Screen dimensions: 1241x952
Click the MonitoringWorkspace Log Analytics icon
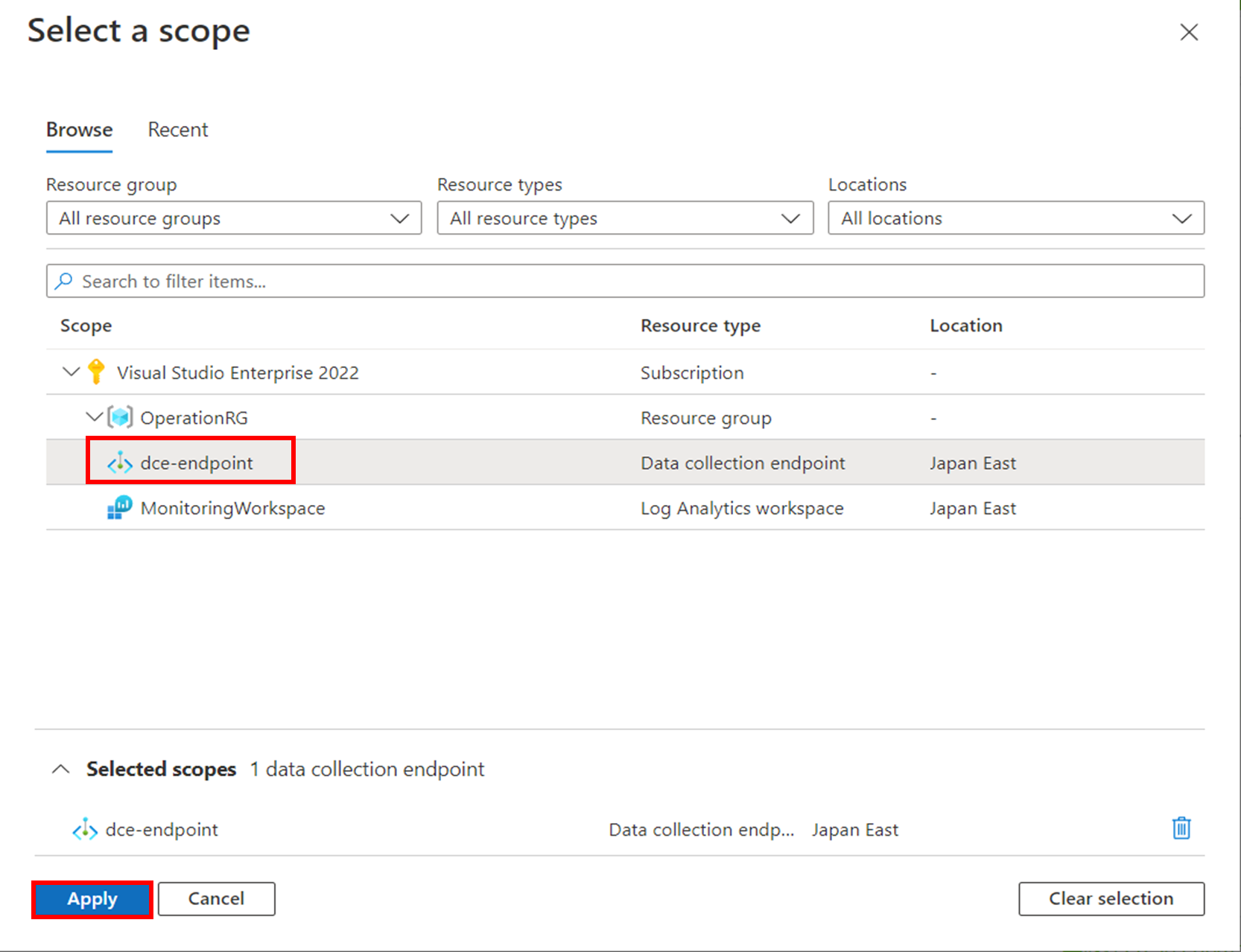tap(120, 508)
